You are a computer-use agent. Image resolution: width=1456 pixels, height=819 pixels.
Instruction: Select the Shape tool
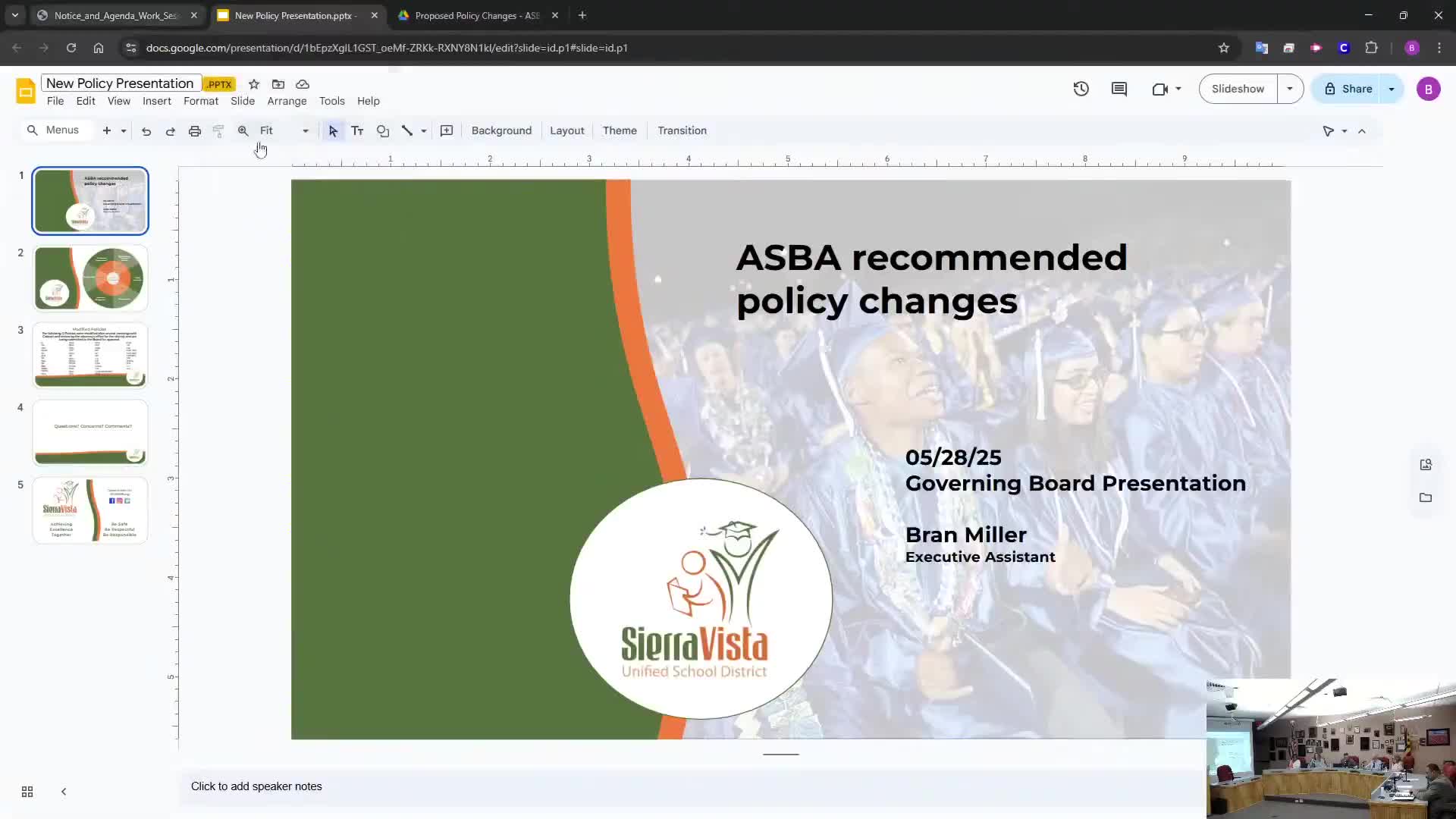[x=383, y=131]
